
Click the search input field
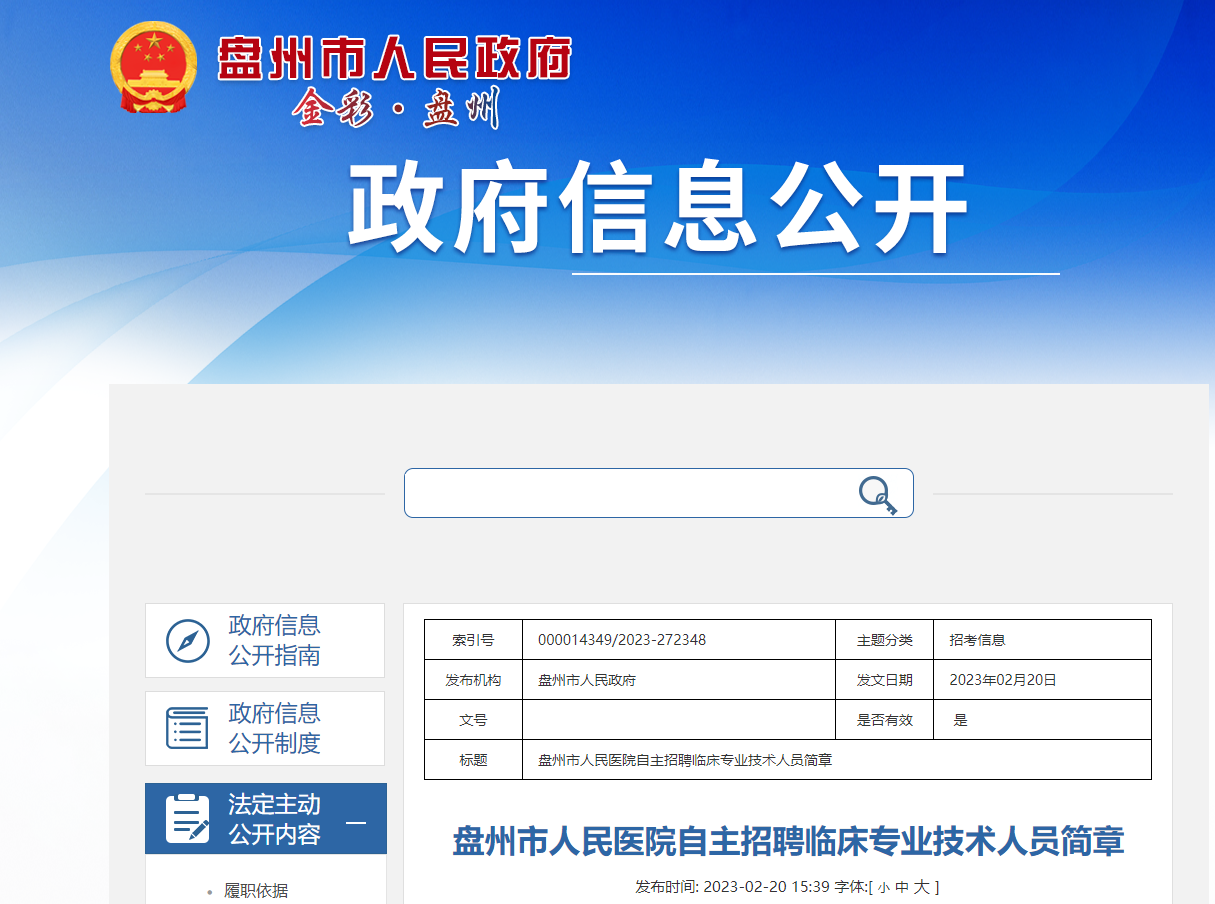(659, 493)
